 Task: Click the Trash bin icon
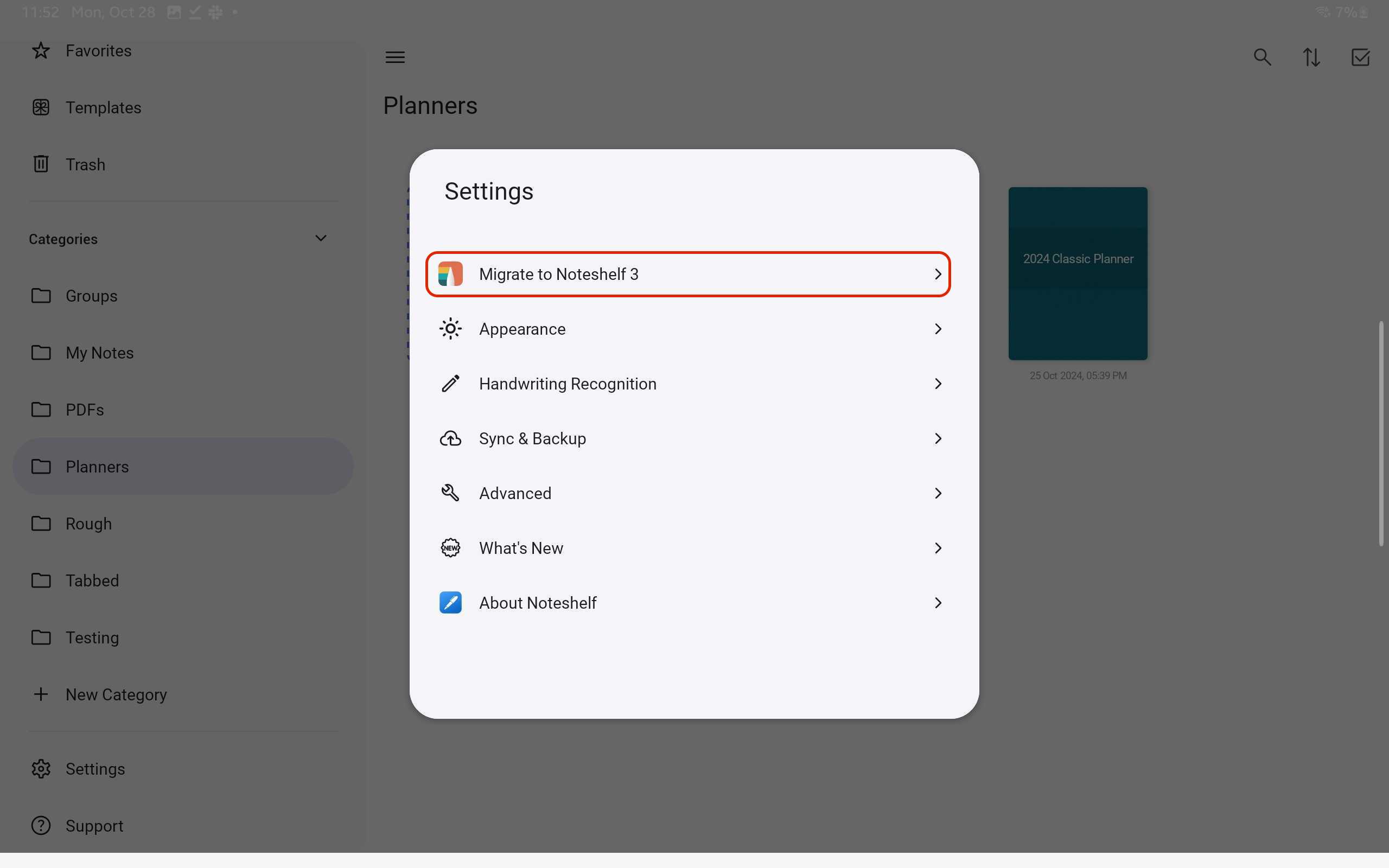pos(41,164)
